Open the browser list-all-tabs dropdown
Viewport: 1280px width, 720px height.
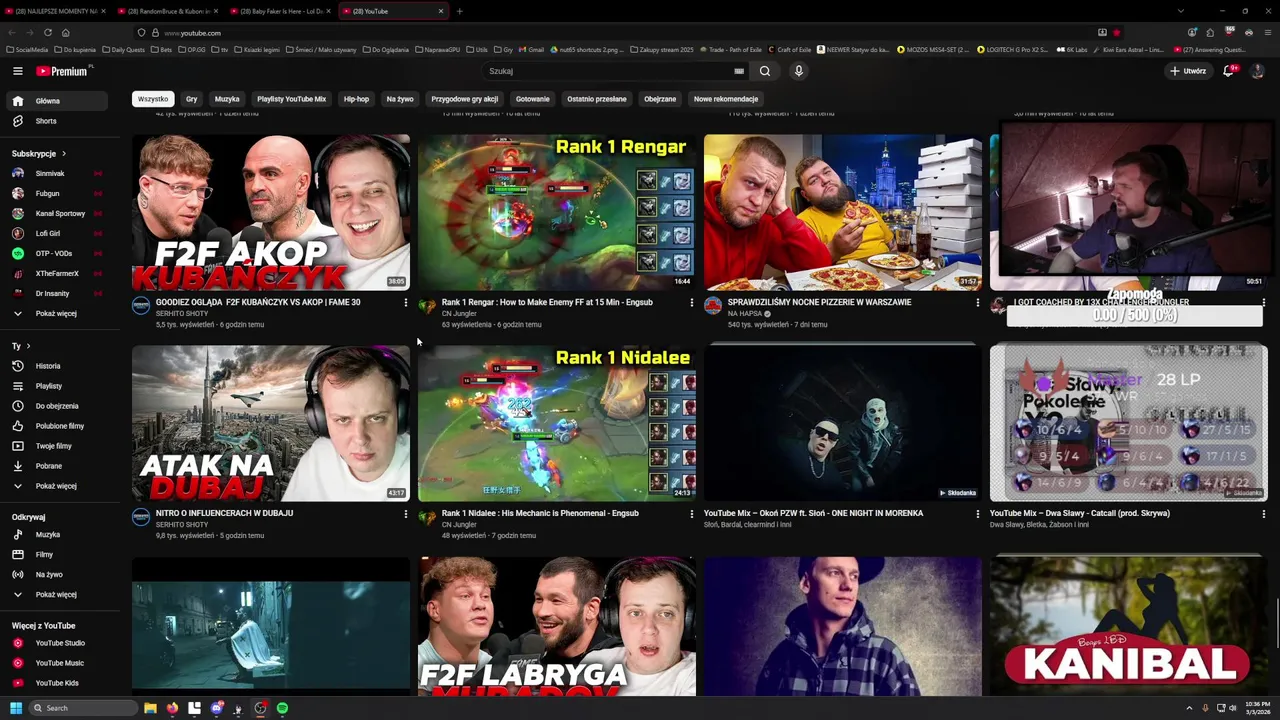click(1179, 11)
